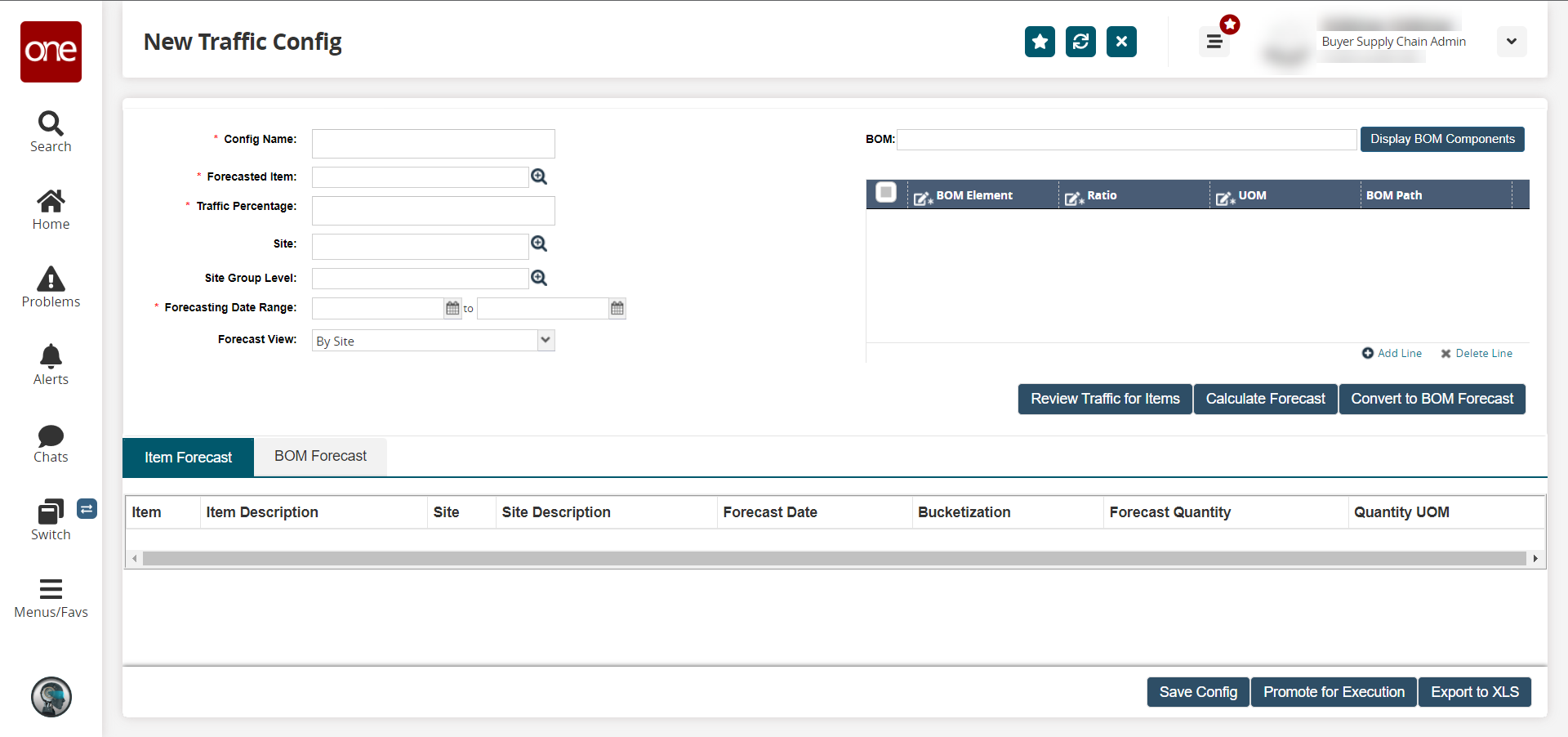
Task: Click the Forecast Date column header
Action: (x=814, y=512)
